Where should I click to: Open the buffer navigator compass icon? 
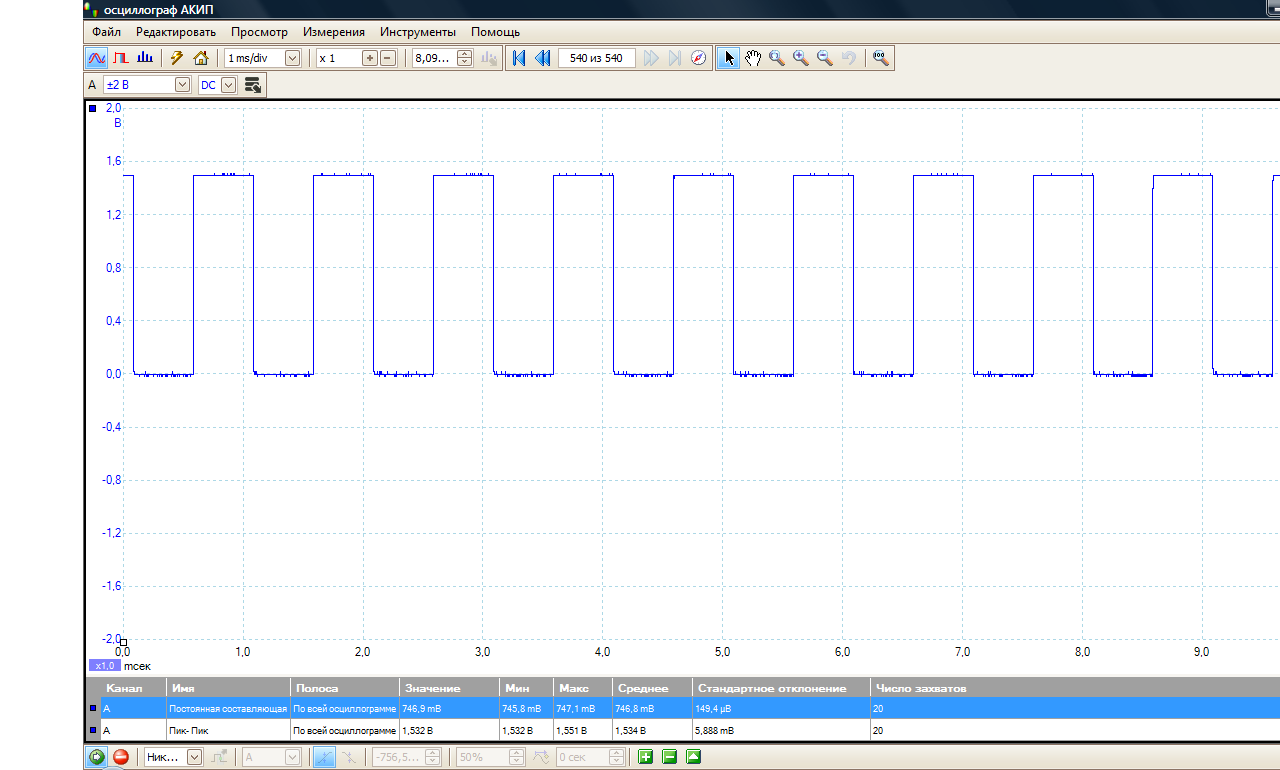coord(699,58)
